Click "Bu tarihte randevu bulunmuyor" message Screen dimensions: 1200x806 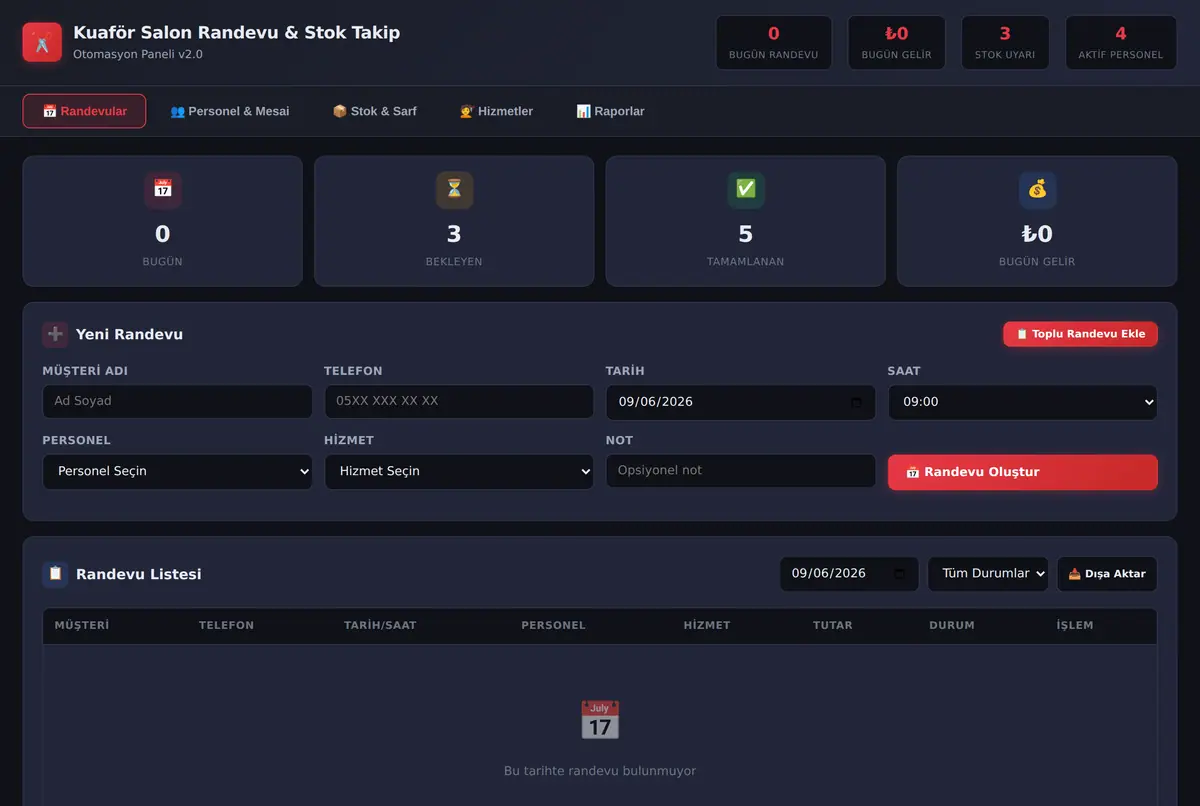tap(600, 771)
